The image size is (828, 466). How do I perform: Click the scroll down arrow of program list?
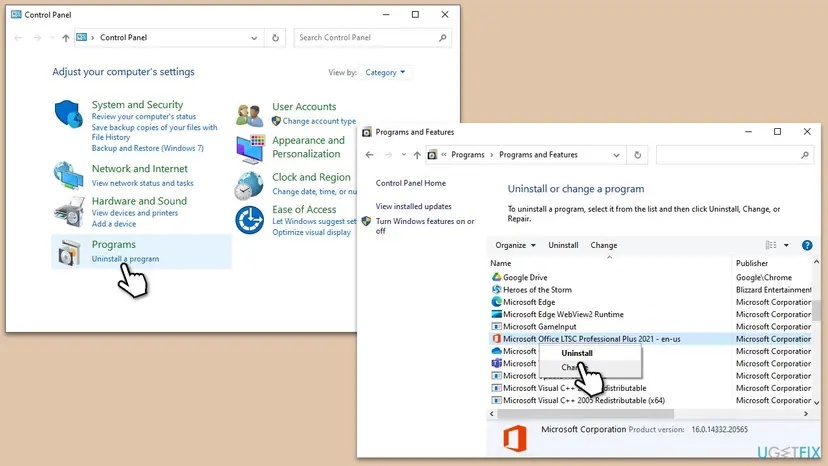[x=817, y=403]
